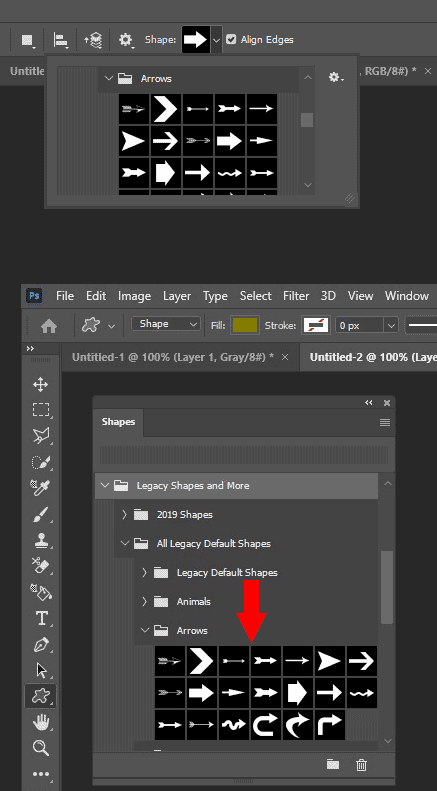This screenshot has height=791, width=437.
Task: Select the Hand tool
Action: pyautogui.click(x=40, y=722)
